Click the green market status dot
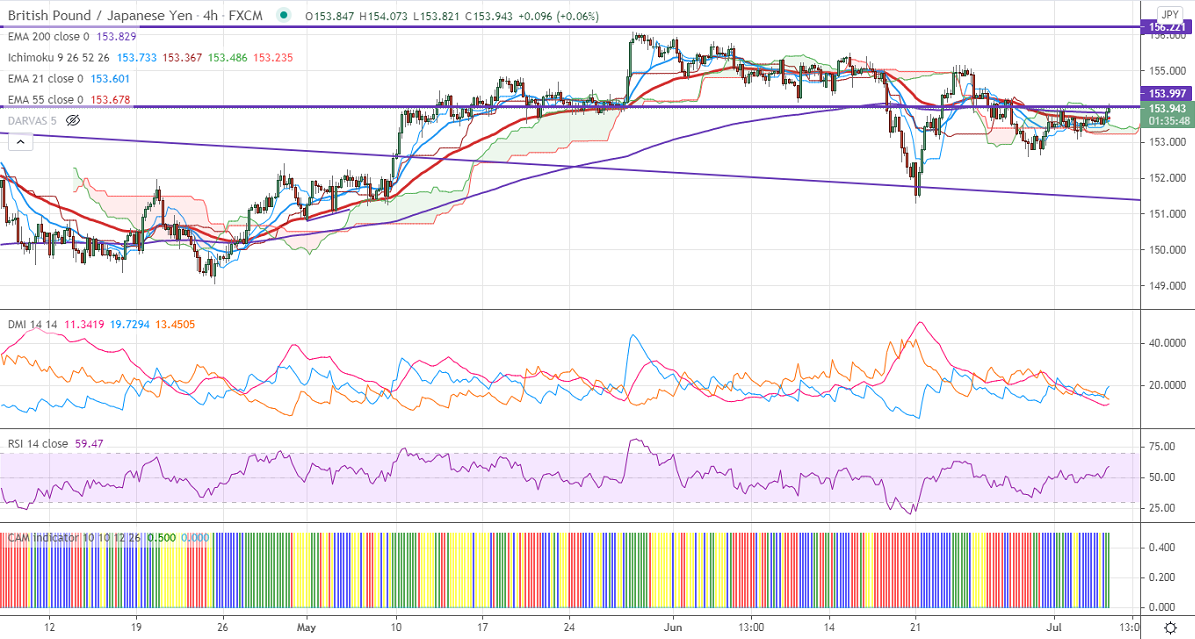The image size is (1195, 639). click(x=284, y=15)
